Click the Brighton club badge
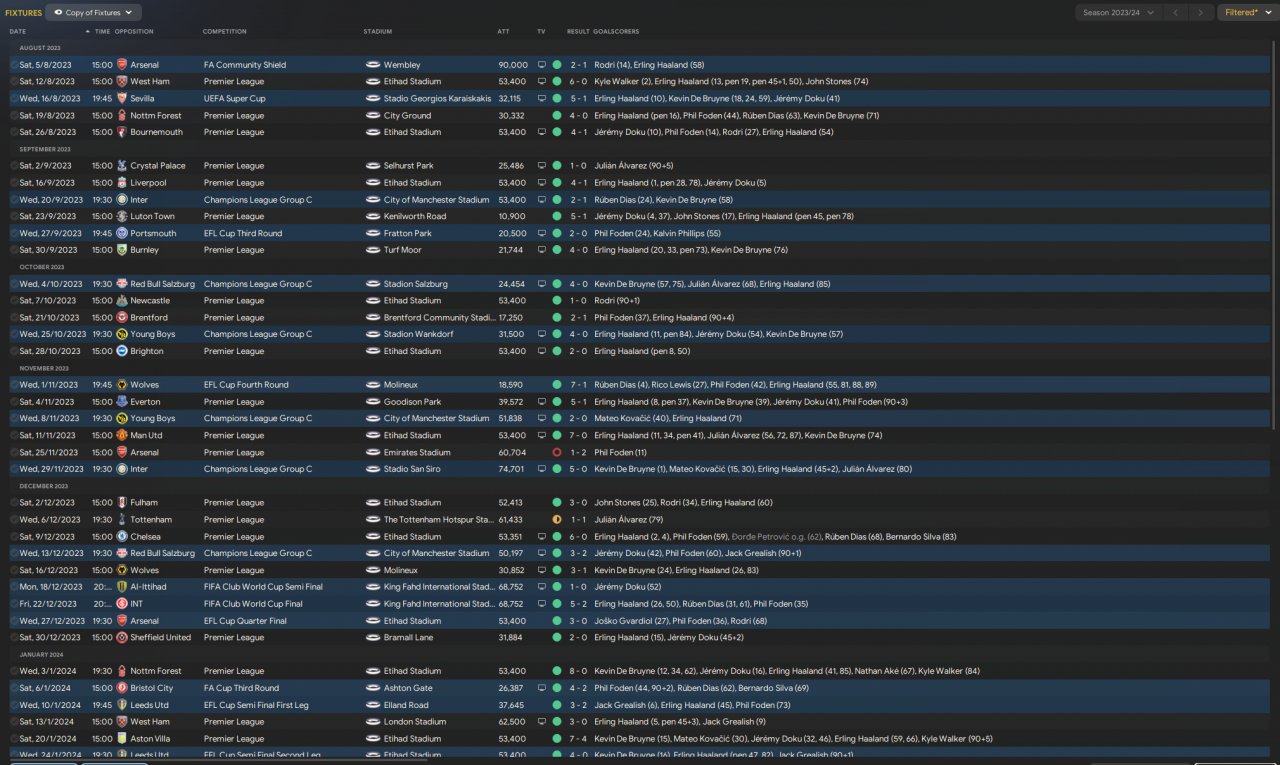Viewport: 1280px width, 765px height. coord(122,351)
